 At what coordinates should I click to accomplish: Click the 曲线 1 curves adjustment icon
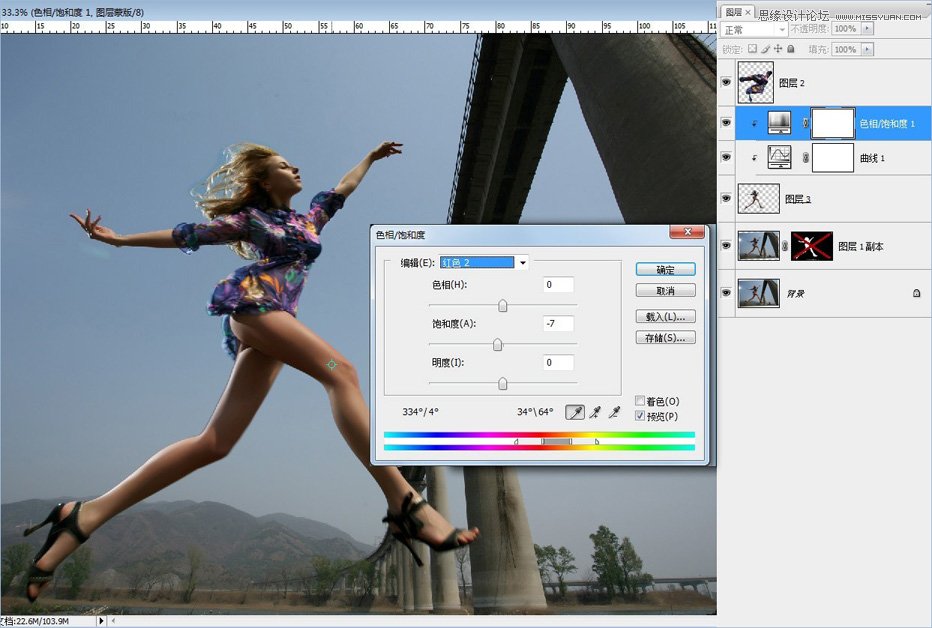(779, 157)
